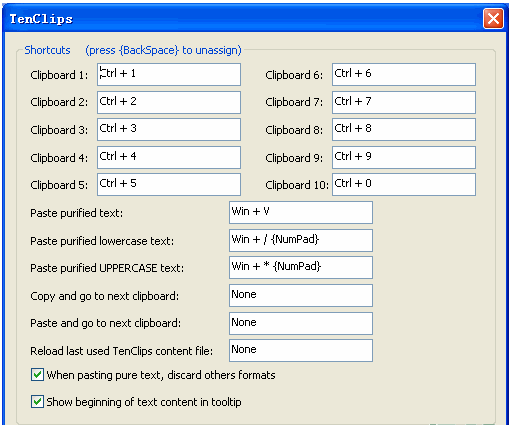The image size is (510, 425).
Task: Focus the Clipboard 7 shortcut box
Action: click(x=404, y=102)
